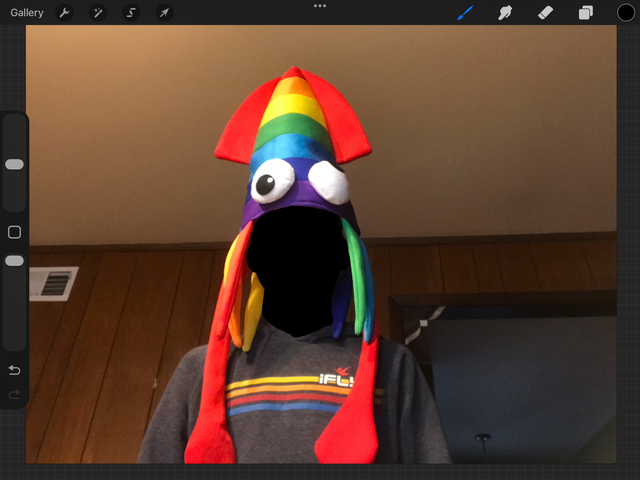Tap the three dots at top center
Screen dimensions: 640x480
320,6
